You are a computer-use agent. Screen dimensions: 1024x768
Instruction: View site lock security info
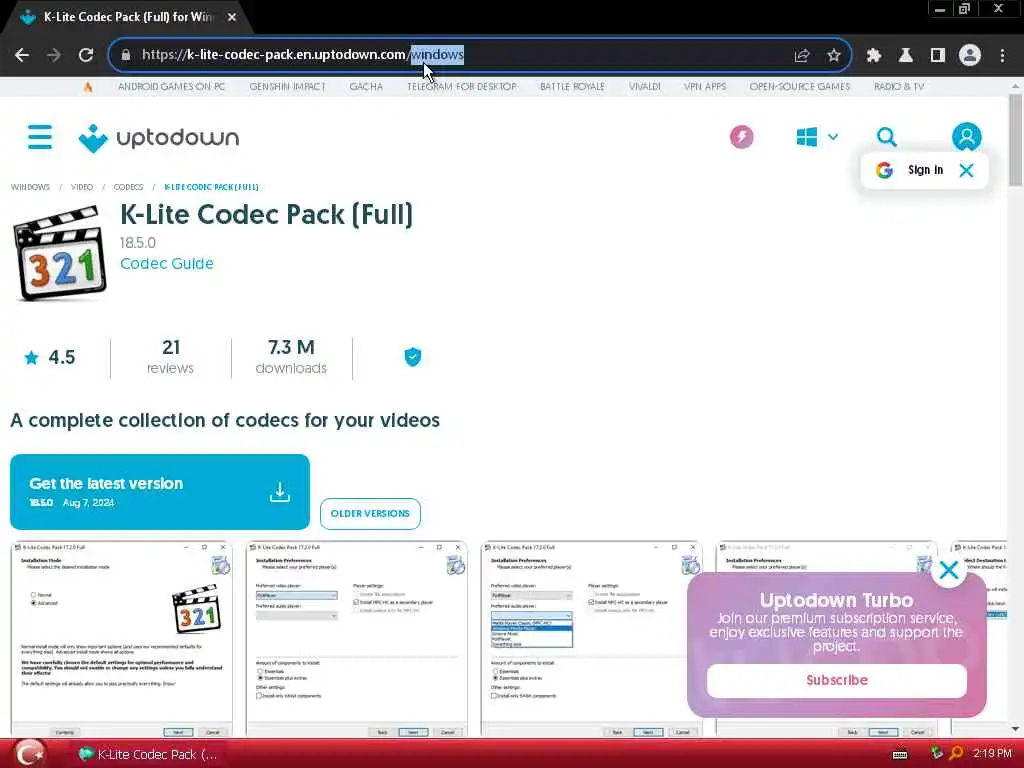pyautogui.click(x=126, y=56)
